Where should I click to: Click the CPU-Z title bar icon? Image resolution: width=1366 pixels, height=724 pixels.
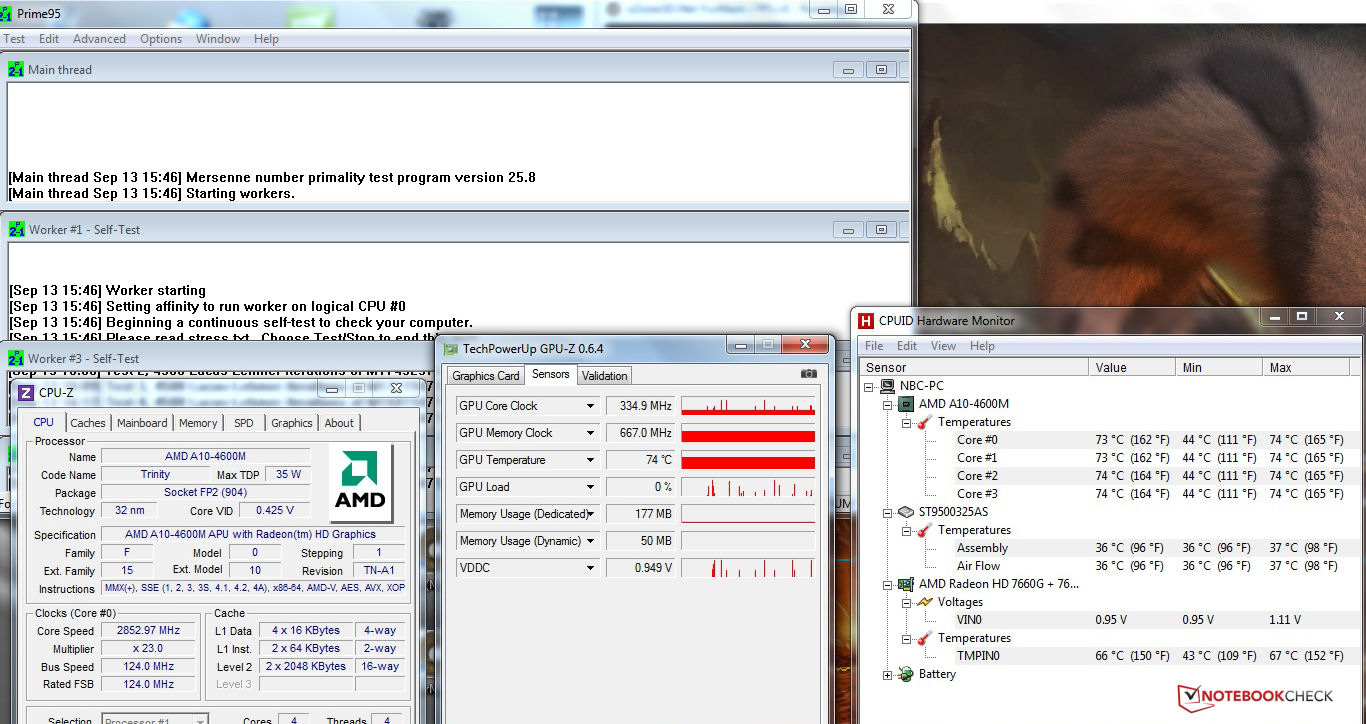(26, 393)
